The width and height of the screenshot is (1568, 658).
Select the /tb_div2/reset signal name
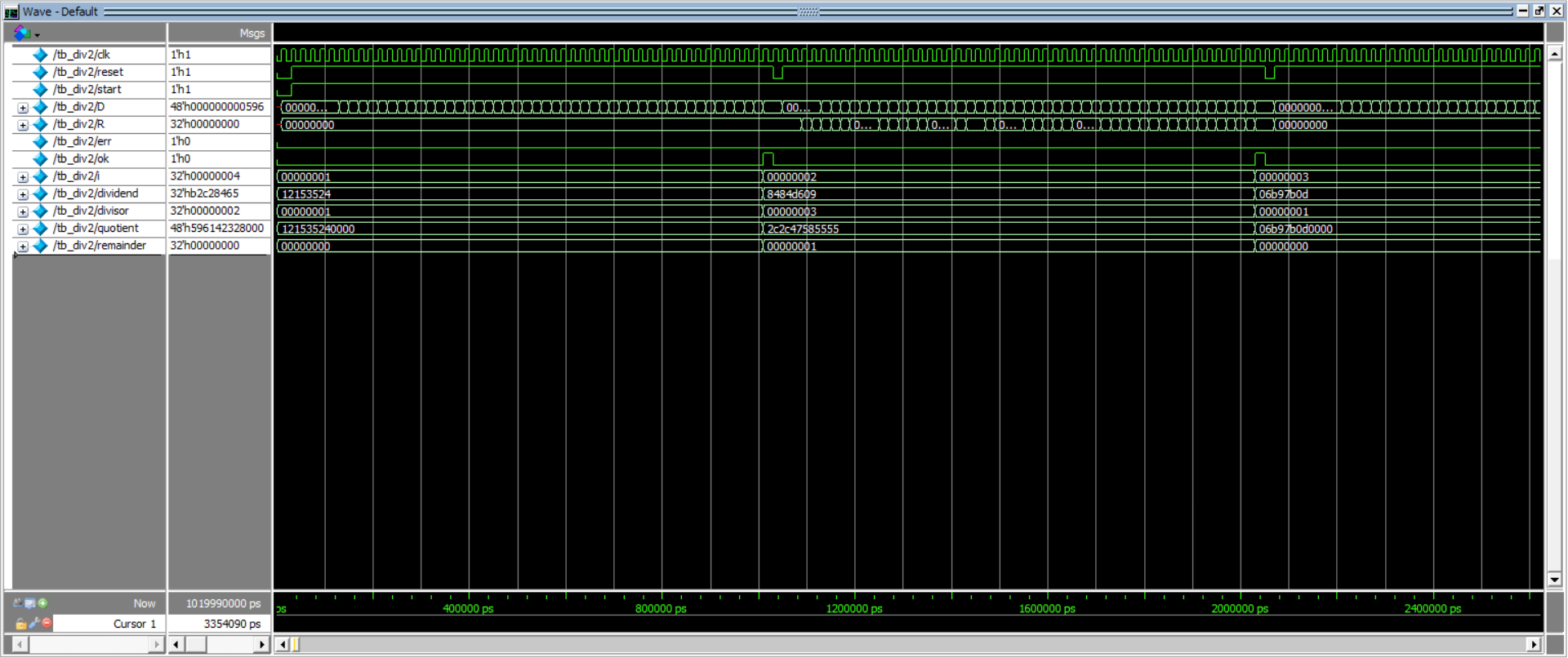point(88,72)
